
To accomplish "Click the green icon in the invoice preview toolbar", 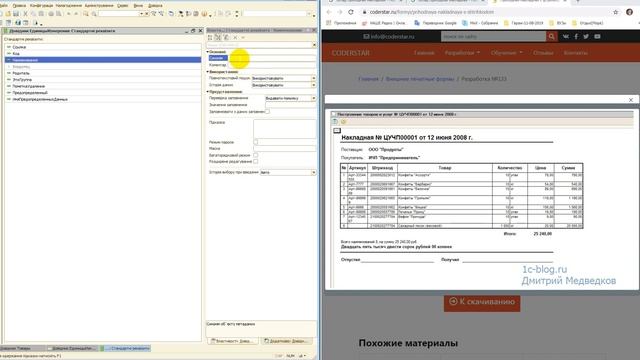I will coord(335,122).
